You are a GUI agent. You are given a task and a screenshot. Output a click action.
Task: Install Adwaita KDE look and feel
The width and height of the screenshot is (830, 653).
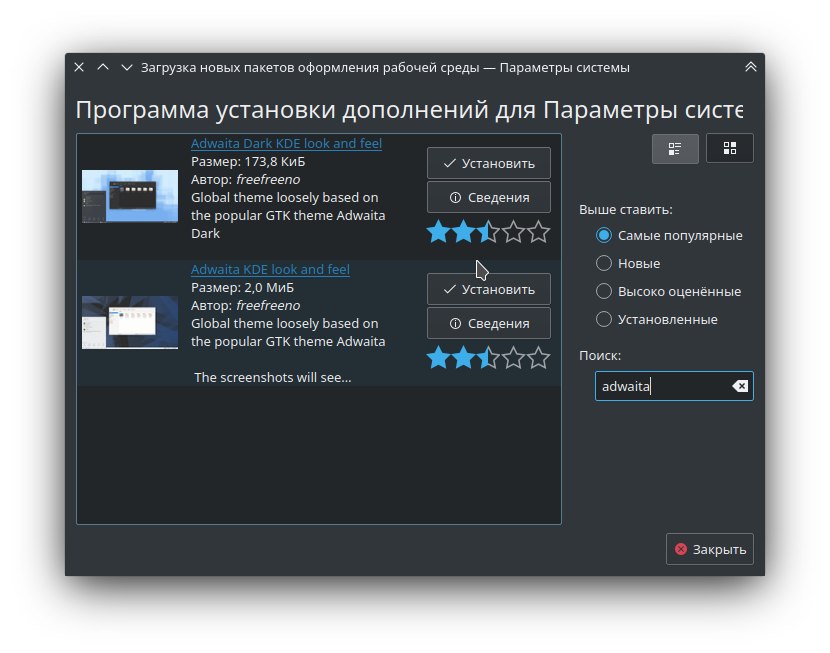pos(489,289)
